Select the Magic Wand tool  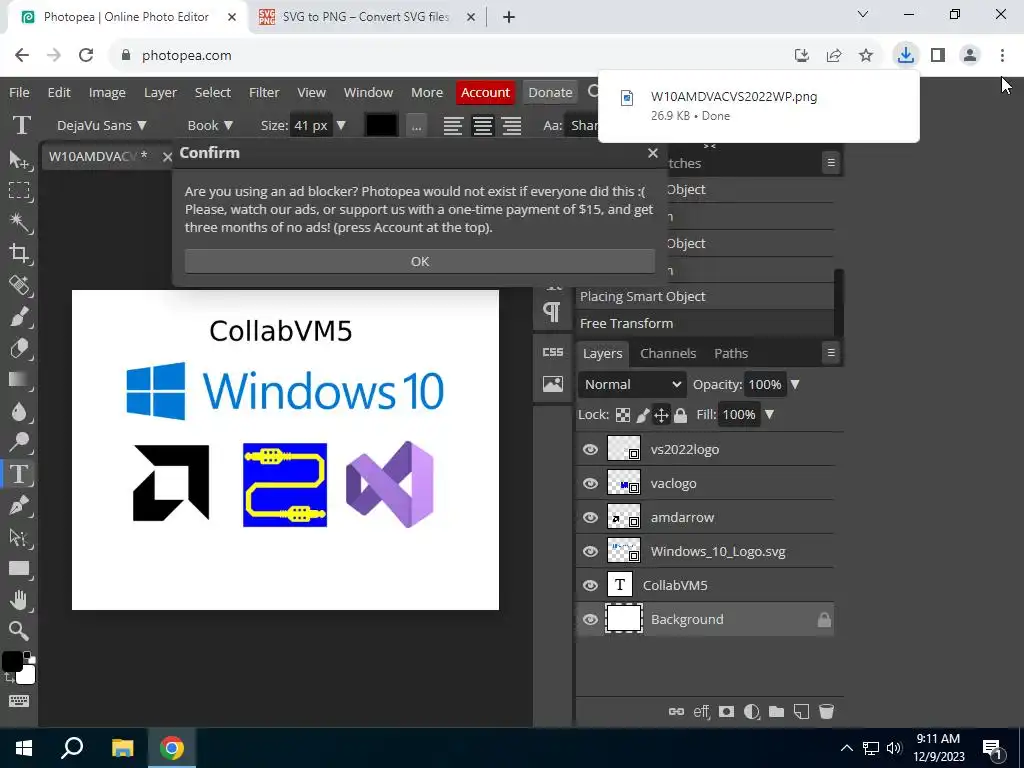click(19, 222)
